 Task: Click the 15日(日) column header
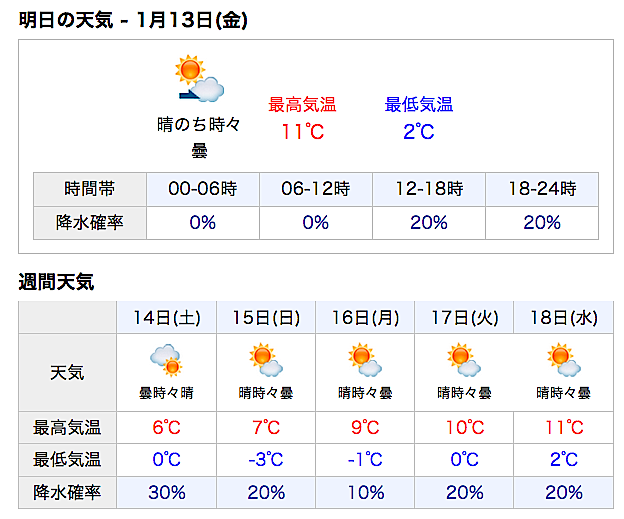266,318
